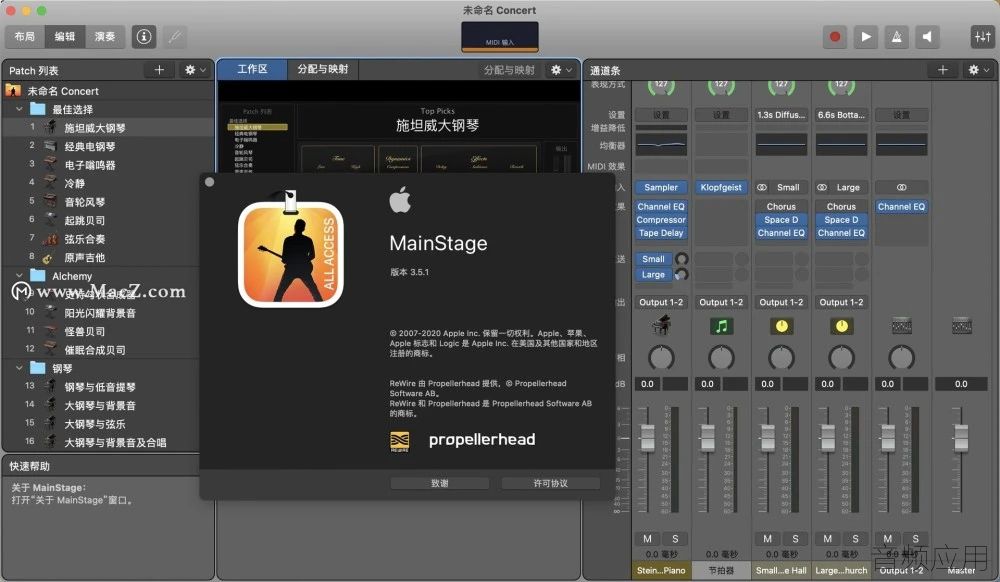The height and width of the screenshot is (582, 1000).
Task: Click the folder icon of 最佳选择
Action: pyautogui.click(x=38, y=109)
